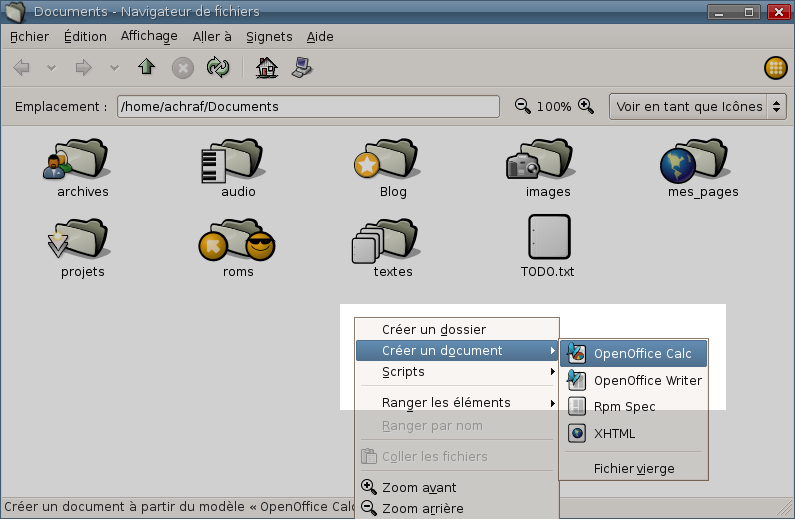Open the Édition menu
The height and width of the screenshot is (519, 795).
pos(85,36)
